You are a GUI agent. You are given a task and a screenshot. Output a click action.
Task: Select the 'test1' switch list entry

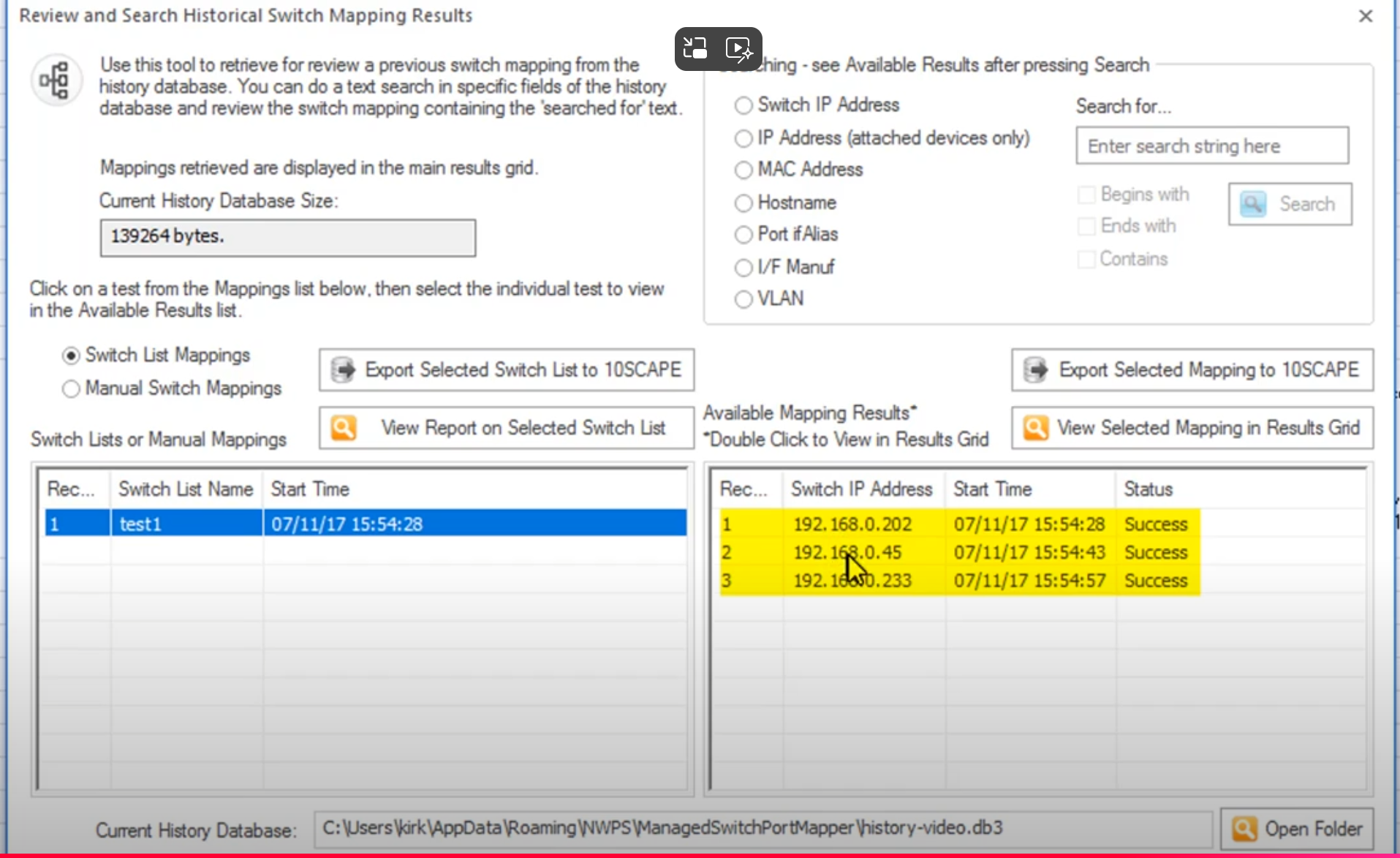[366, 524]
